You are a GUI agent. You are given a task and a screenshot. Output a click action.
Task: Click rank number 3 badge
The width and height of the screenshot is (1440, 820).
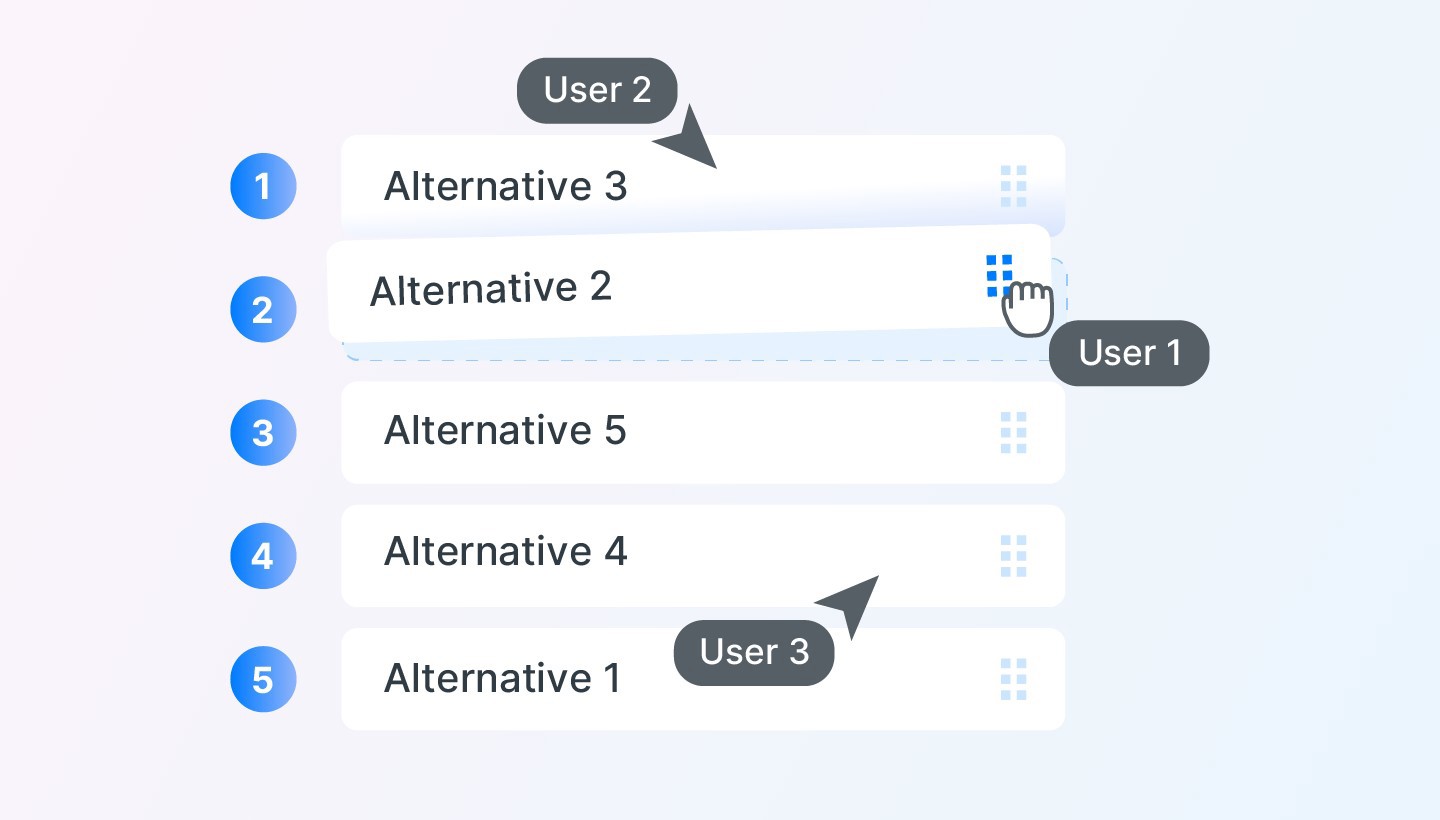pos(263,433)
